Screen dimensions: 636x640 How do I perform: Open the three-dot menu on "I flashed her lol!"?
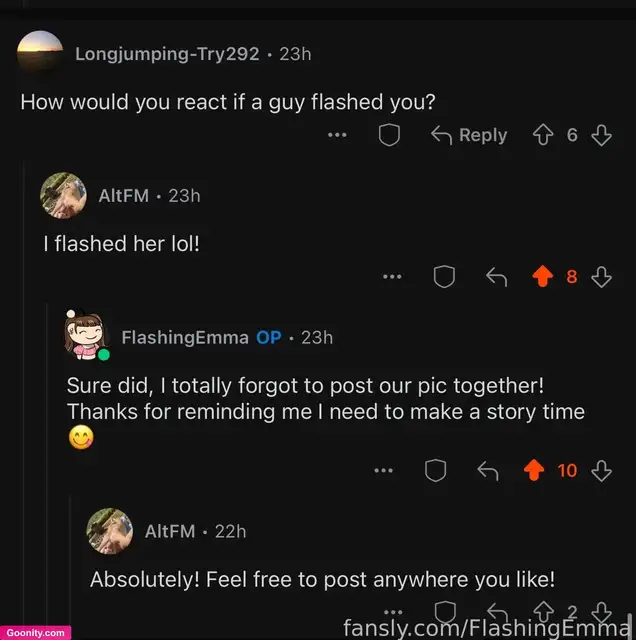(x=392, y=277)
